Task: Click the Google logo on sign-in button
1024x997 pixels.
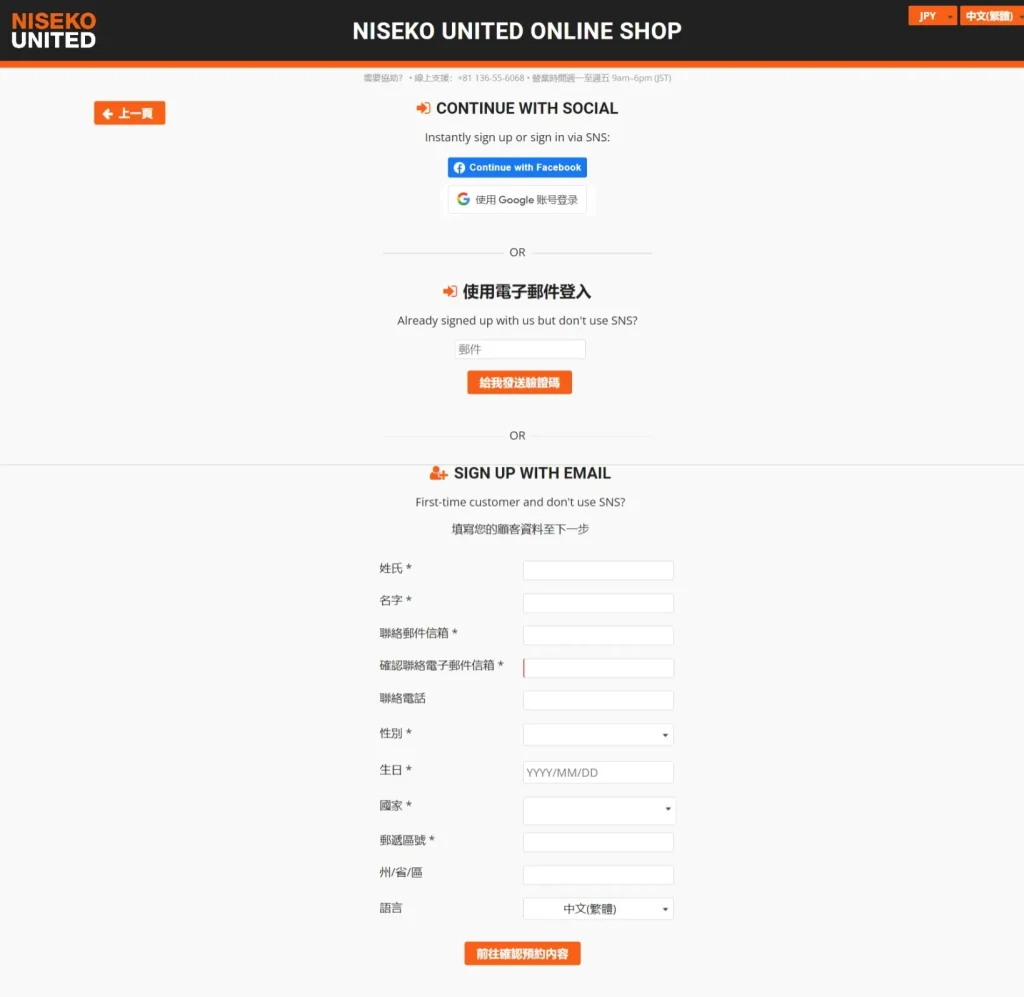Action: (x=463, y=199)
